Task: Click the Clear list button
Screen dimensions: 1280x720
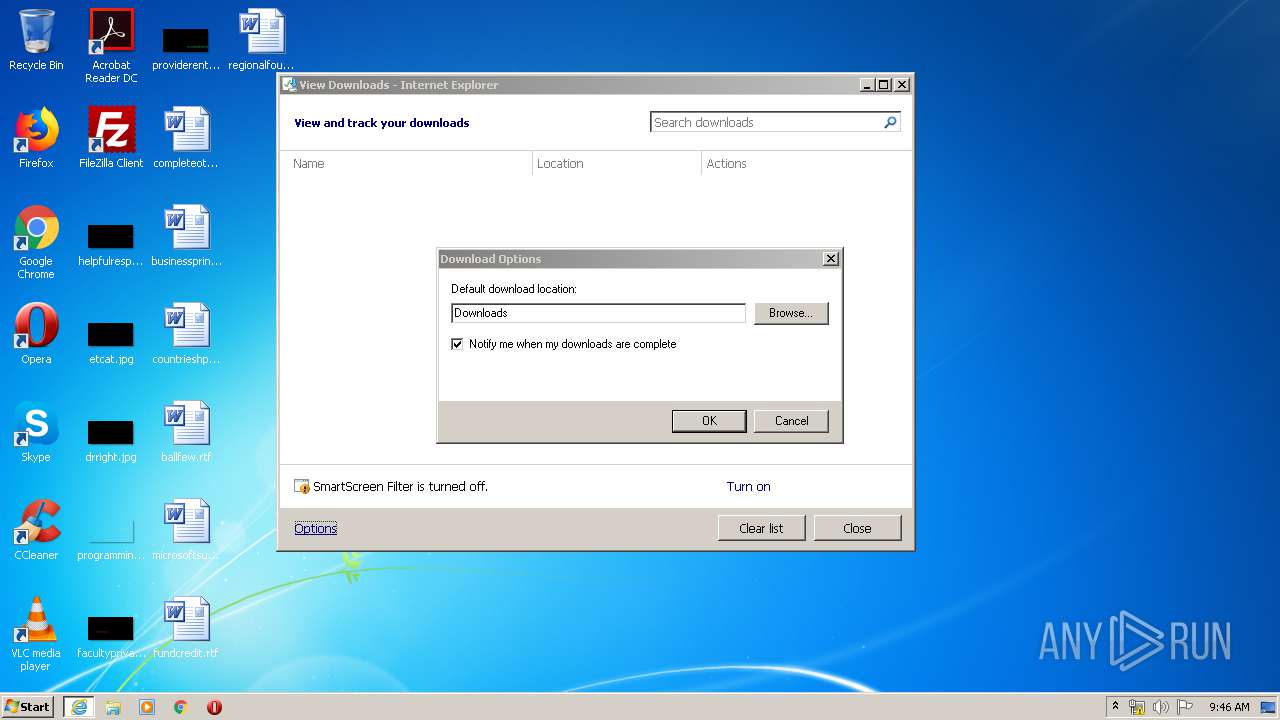Action: click(761, 528)
